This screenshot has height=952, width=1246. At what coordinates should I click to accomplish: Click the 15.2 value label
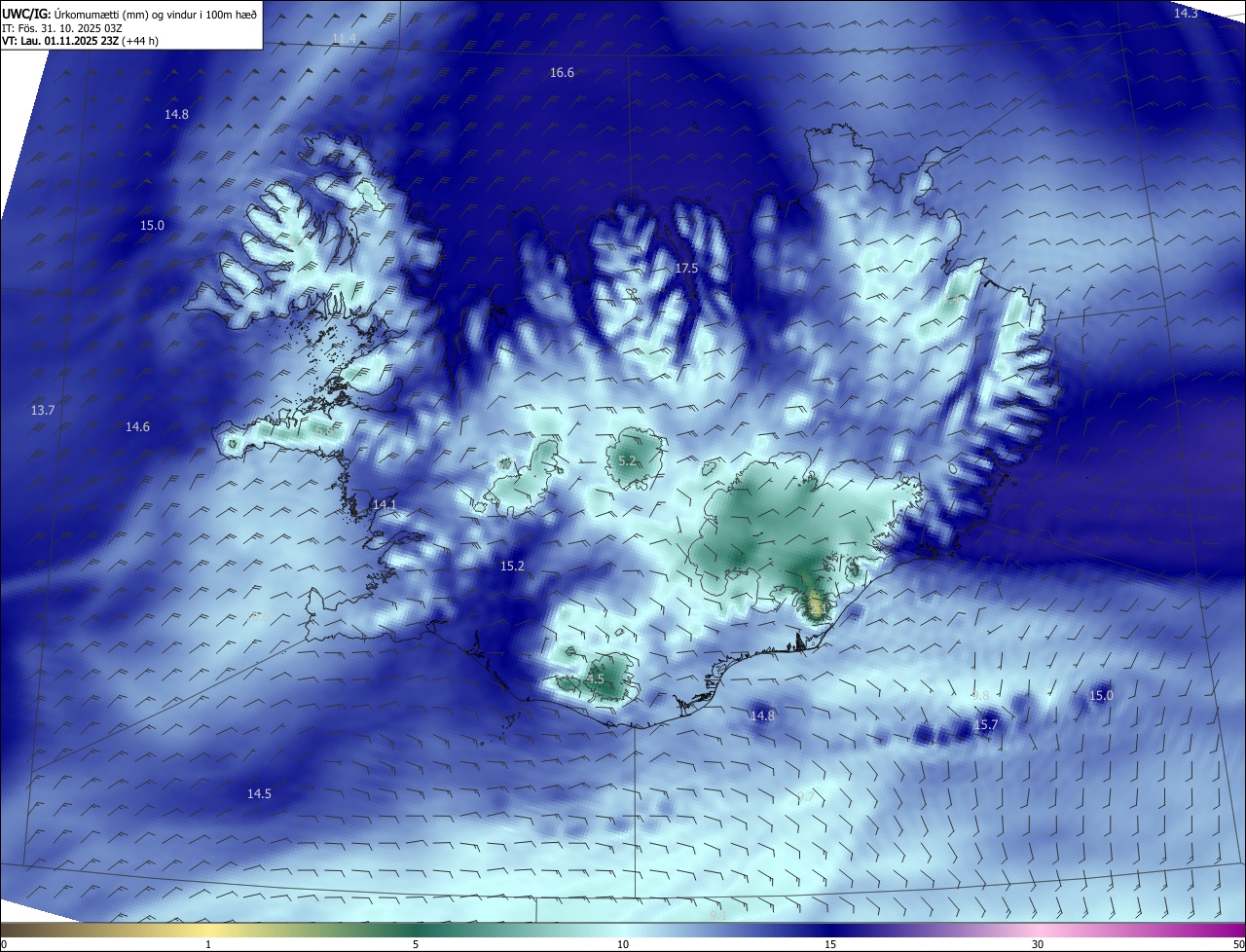click(x=512, y=567)
